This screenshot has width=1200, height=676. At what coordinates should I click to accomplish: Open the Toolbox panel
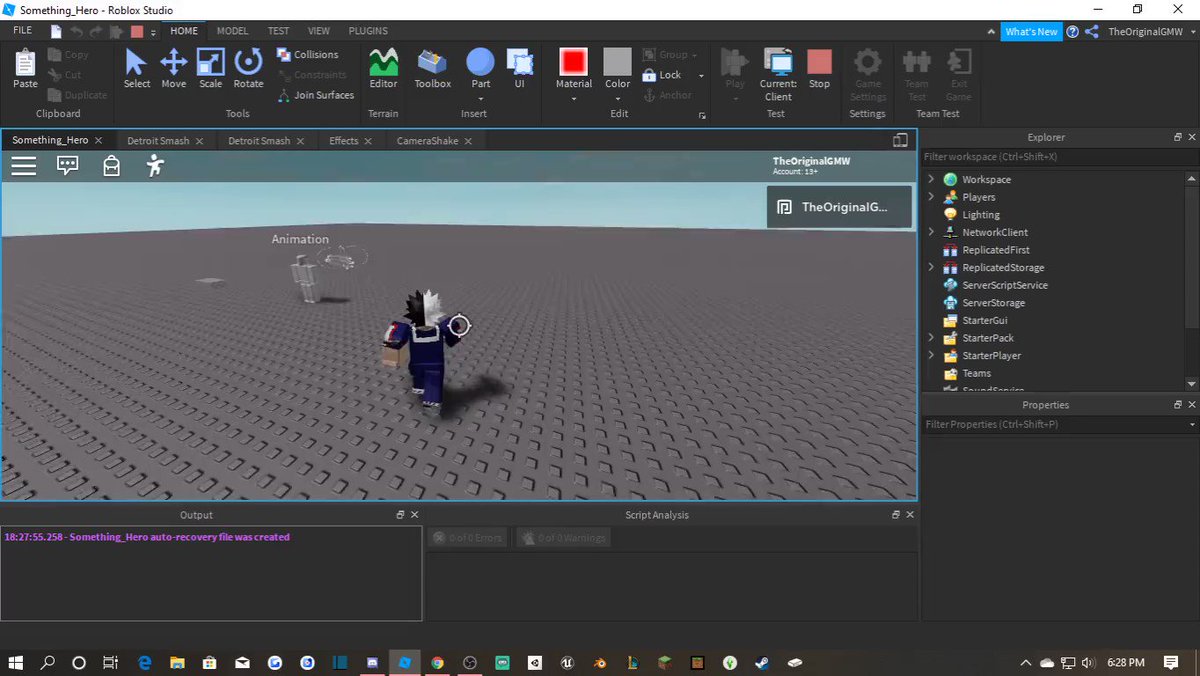coord(433,69)
